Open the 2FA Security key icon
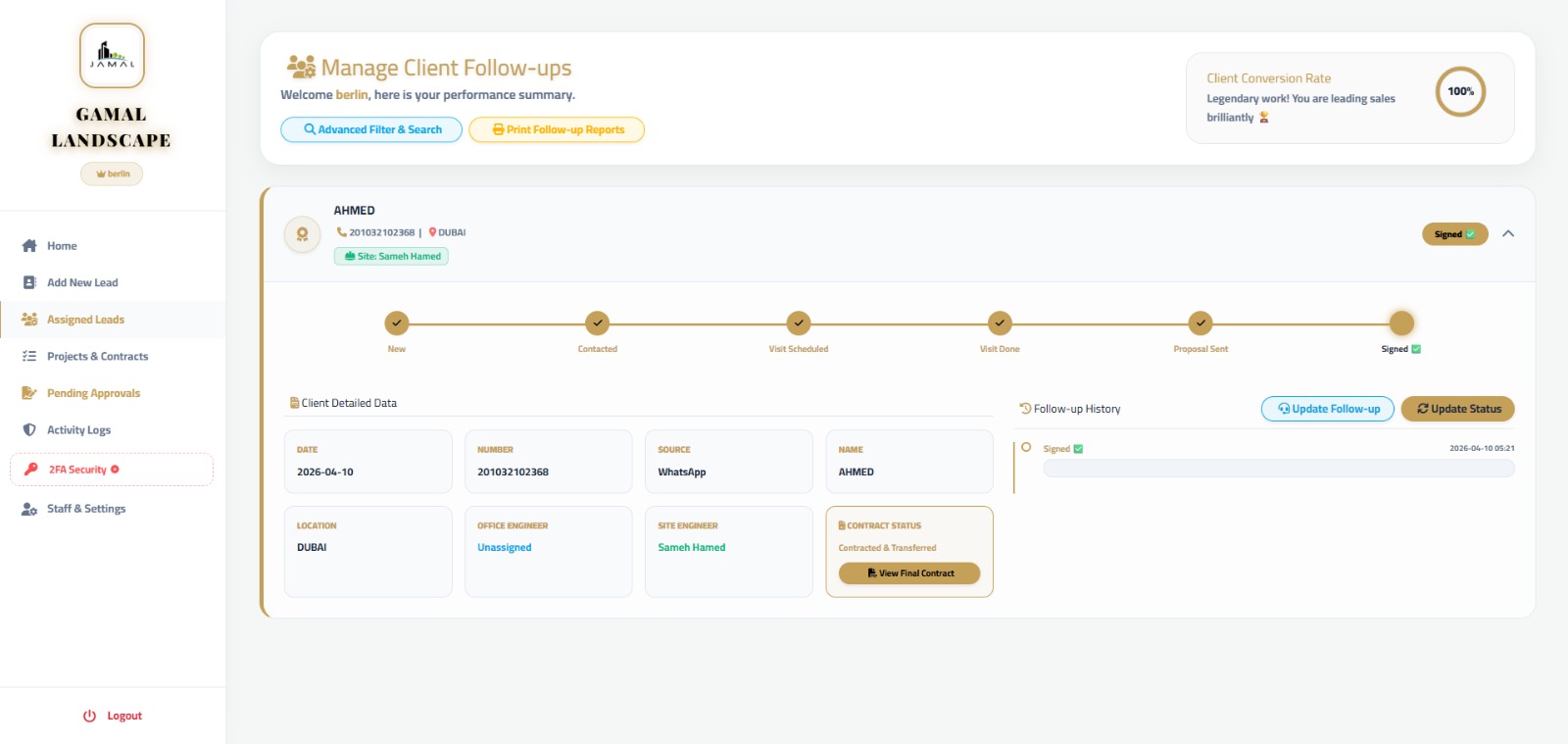Image resolution: width=1568 pixels, height=744 pixels. (29, 469)
